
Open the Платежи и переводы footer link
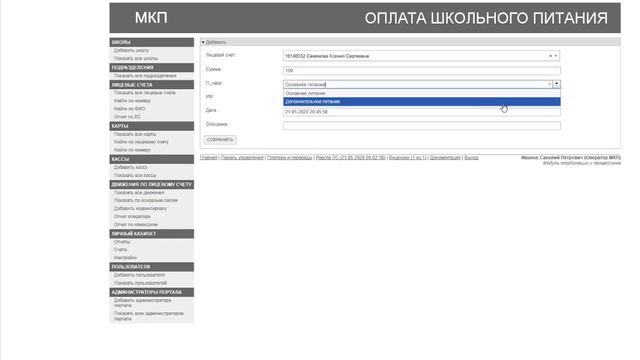(289, 158)
